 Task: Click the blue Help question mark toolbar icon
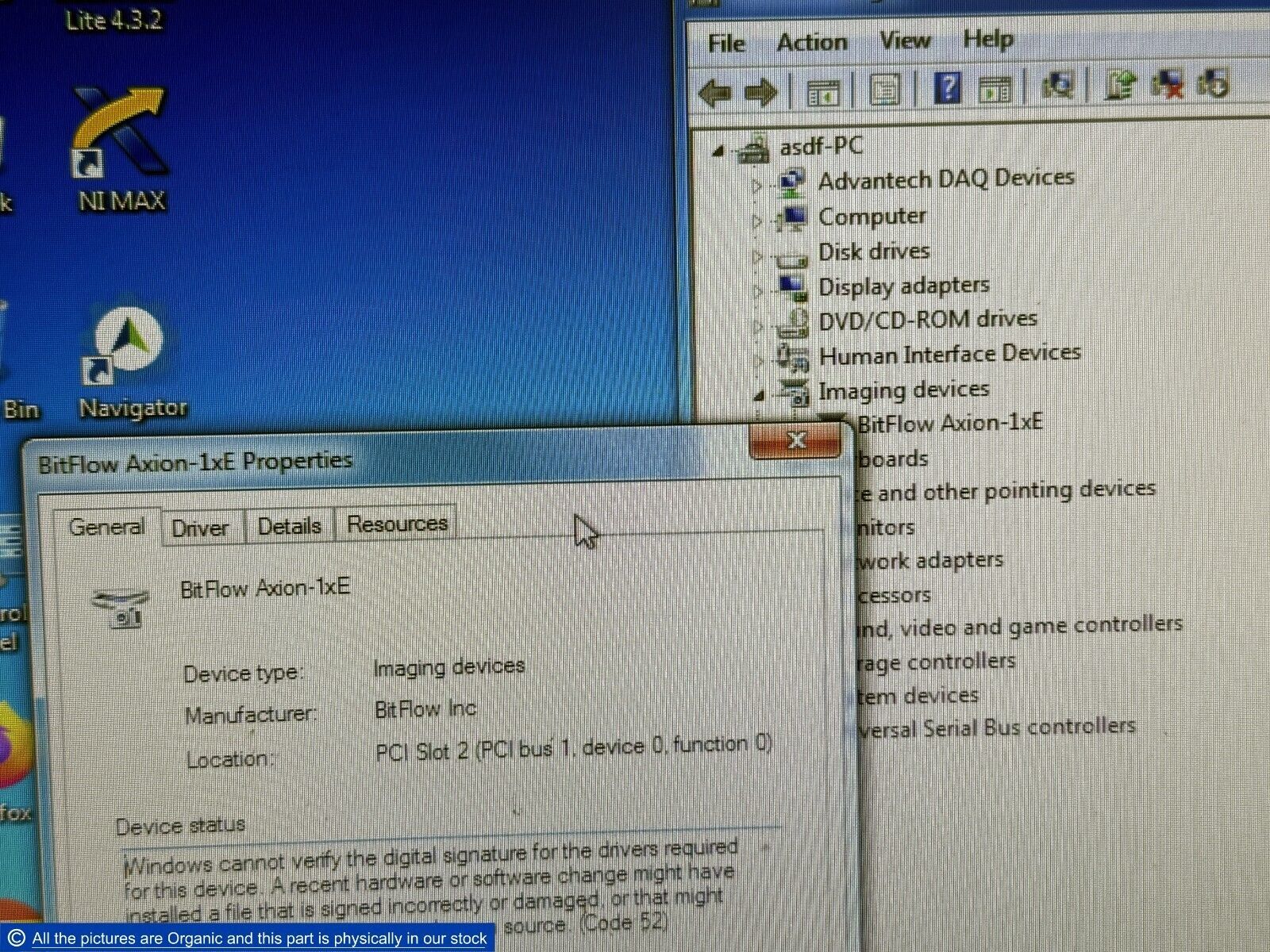tap(948, 87)
